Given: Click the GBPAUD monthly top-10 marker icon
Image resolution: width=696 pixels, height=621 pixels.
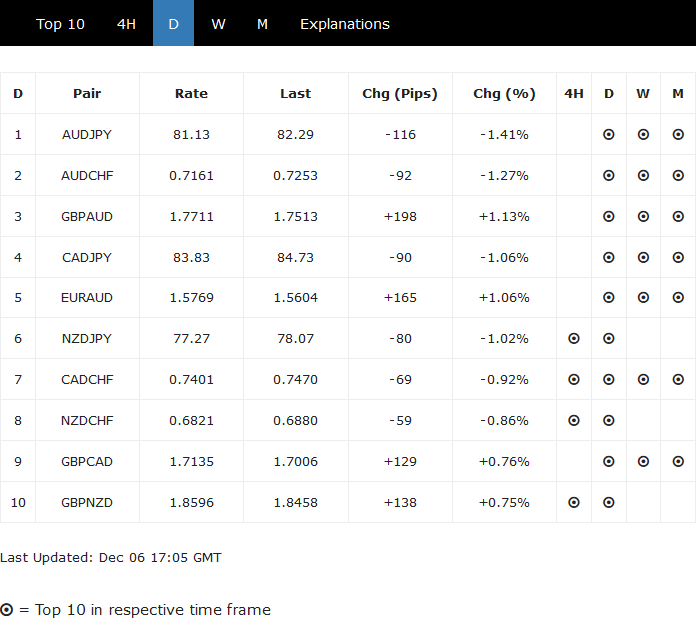Looking at the screenshot, I should coord(678,216).
